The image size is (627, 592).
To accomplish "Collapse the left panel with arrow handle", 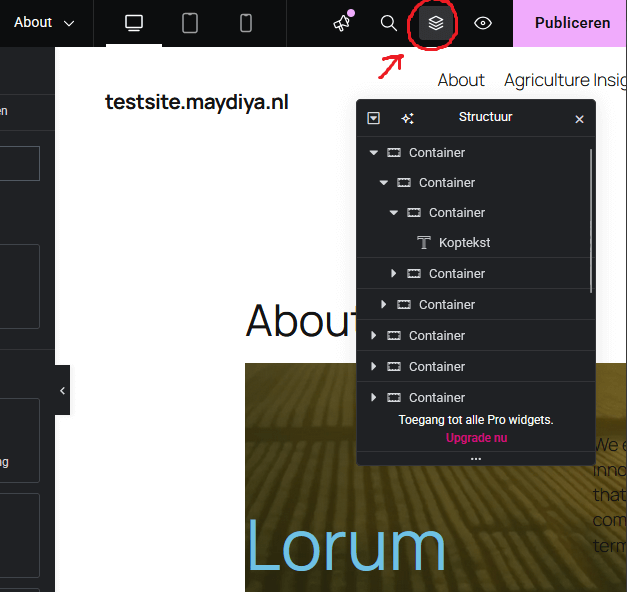I will point(62,391).
